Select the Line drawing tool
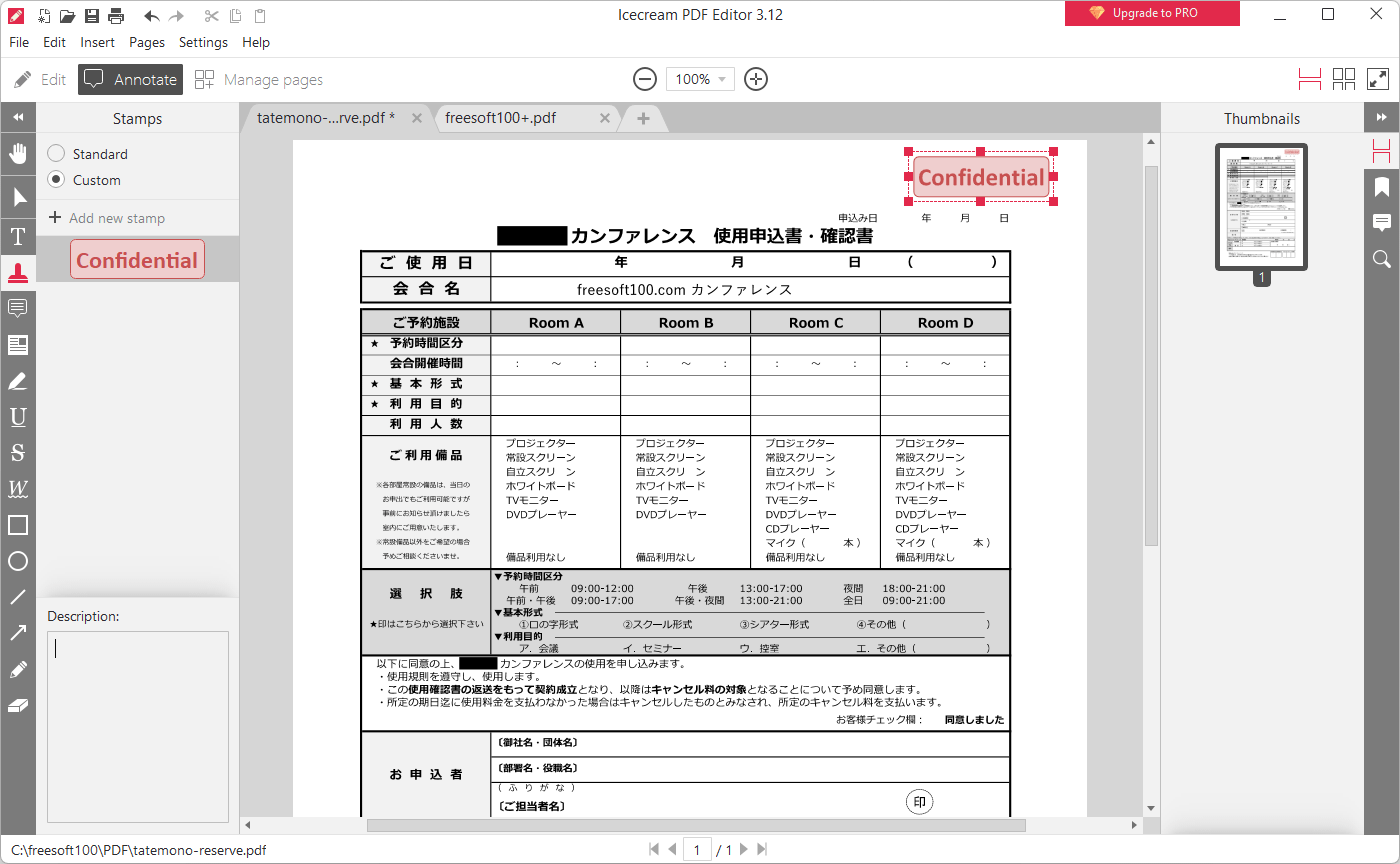 pyautogui.click(x=18, y=597)
